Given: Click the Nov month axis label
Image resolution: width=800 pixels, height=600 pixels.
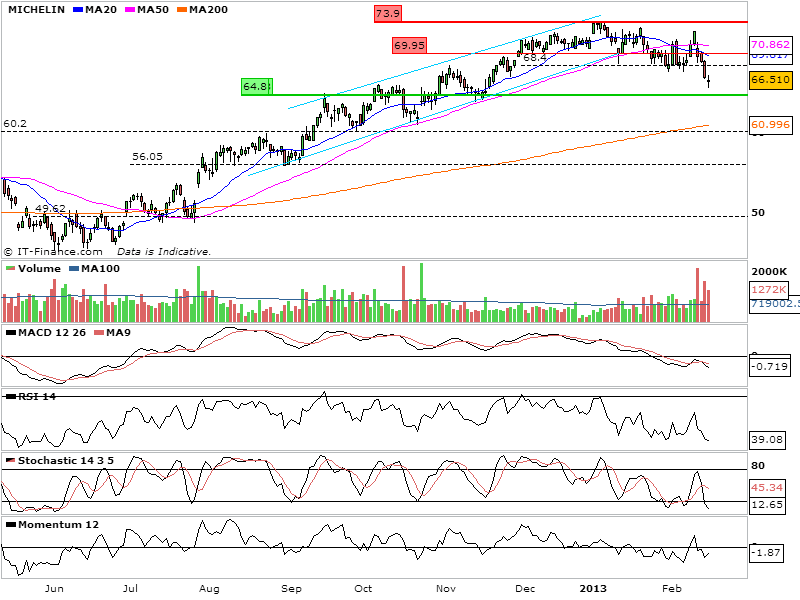Looking at the screenshot, I should coord(445,589).
